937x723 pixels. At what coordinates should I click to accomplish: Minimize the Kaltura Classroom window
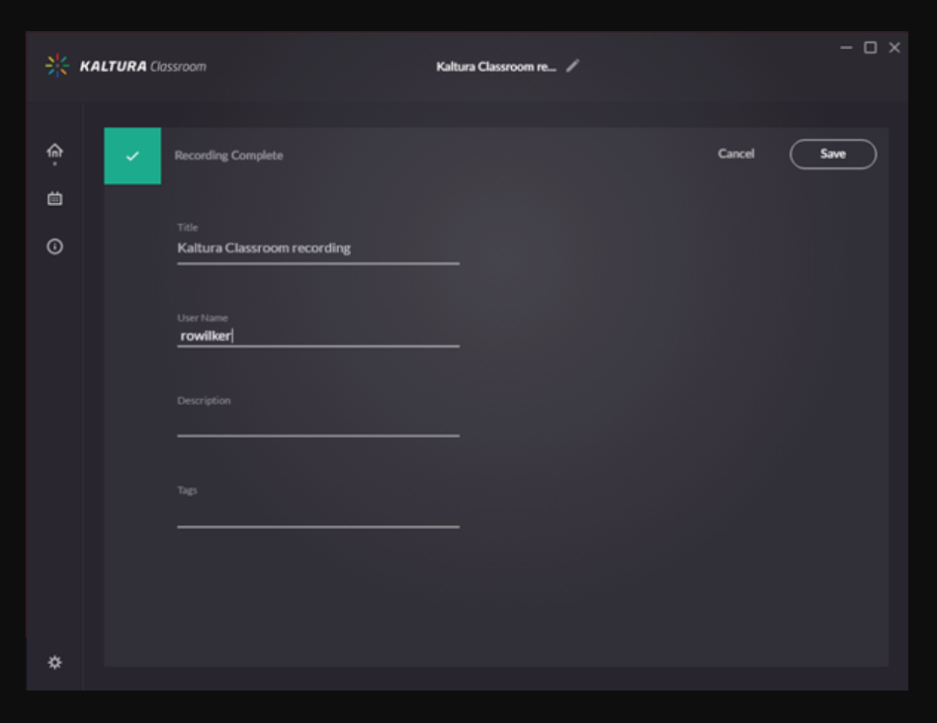[846, 47]
